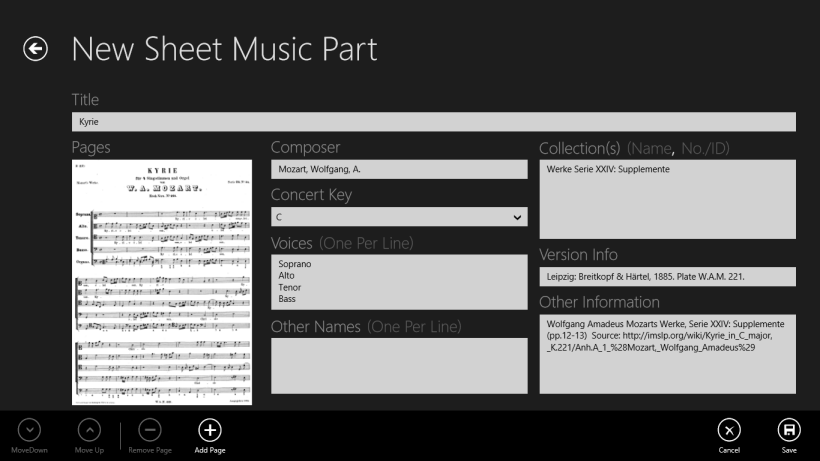This screenshot has height=461, width=820.
Task: Click the Other Information text box
Action: [668, 354]
